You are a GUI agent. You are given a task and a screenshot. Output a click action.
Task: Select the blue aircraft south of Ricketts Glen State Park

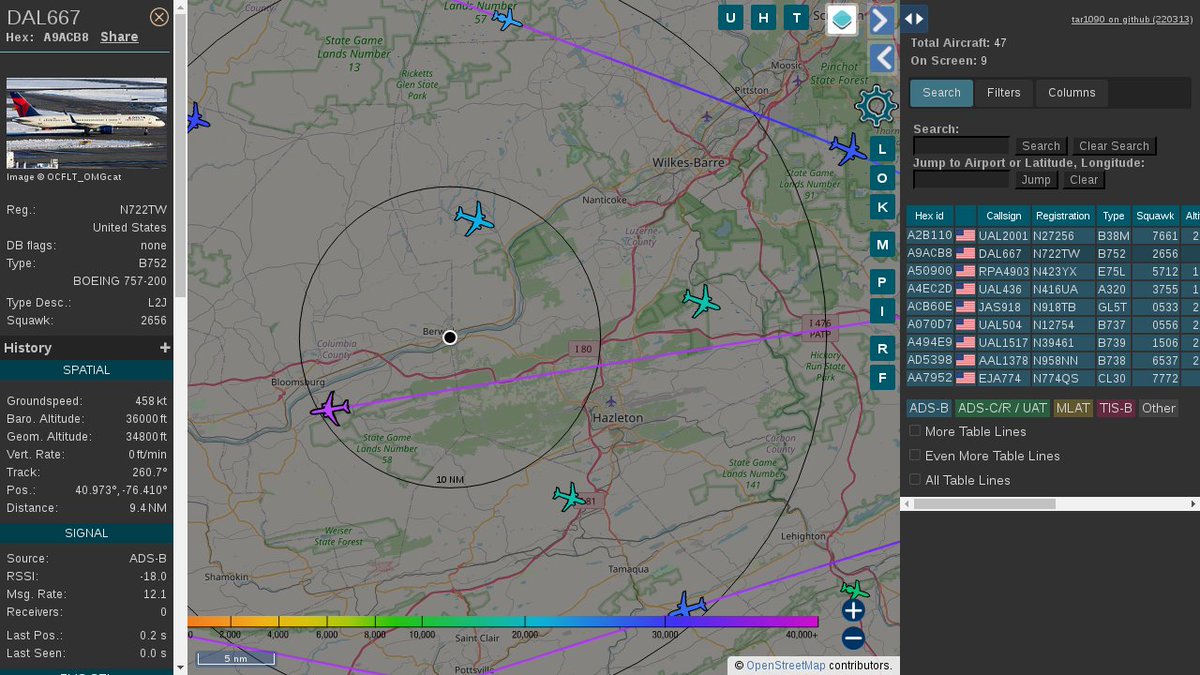[x=474, y=218]
